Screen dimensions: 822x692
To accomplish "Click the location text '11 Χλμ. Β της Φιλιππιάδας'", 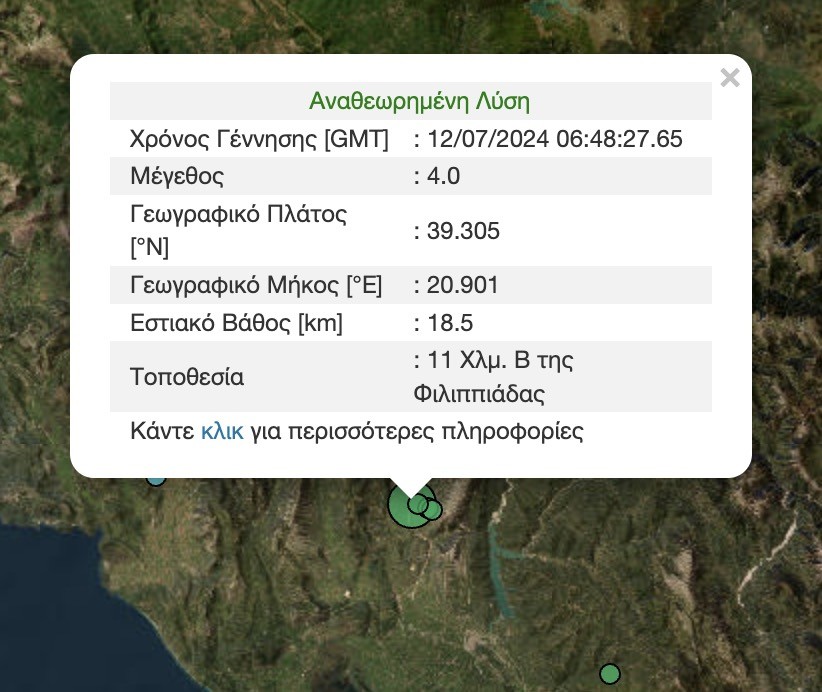I will (x=494, y=376).
